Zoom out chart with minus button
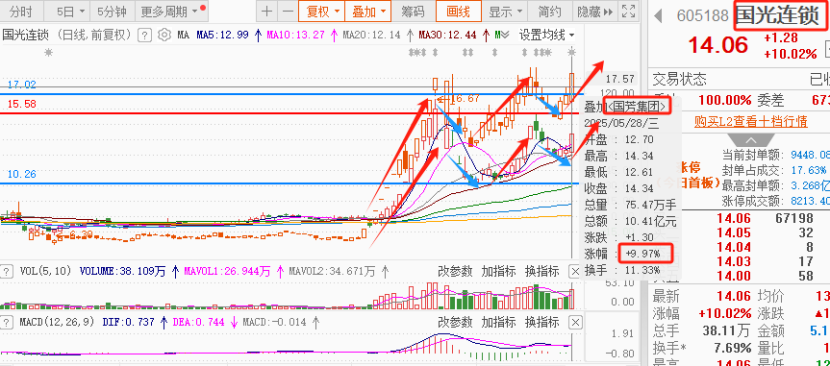This screenshot has height=366, width=830. [287, 11]
